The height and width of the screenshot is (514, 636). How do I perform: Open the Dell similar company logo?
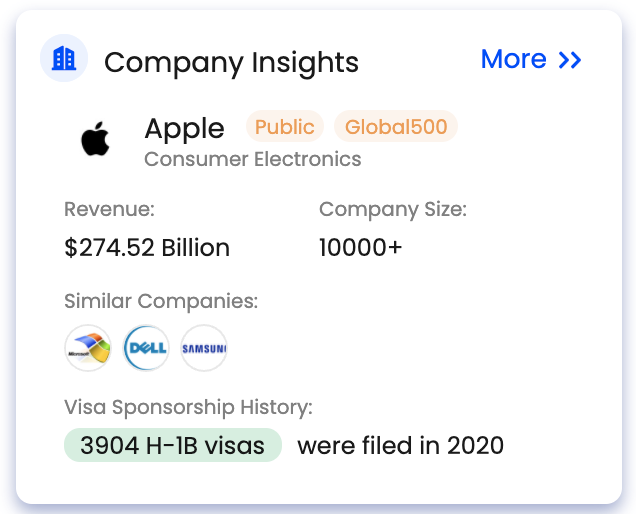pos(146,349)
